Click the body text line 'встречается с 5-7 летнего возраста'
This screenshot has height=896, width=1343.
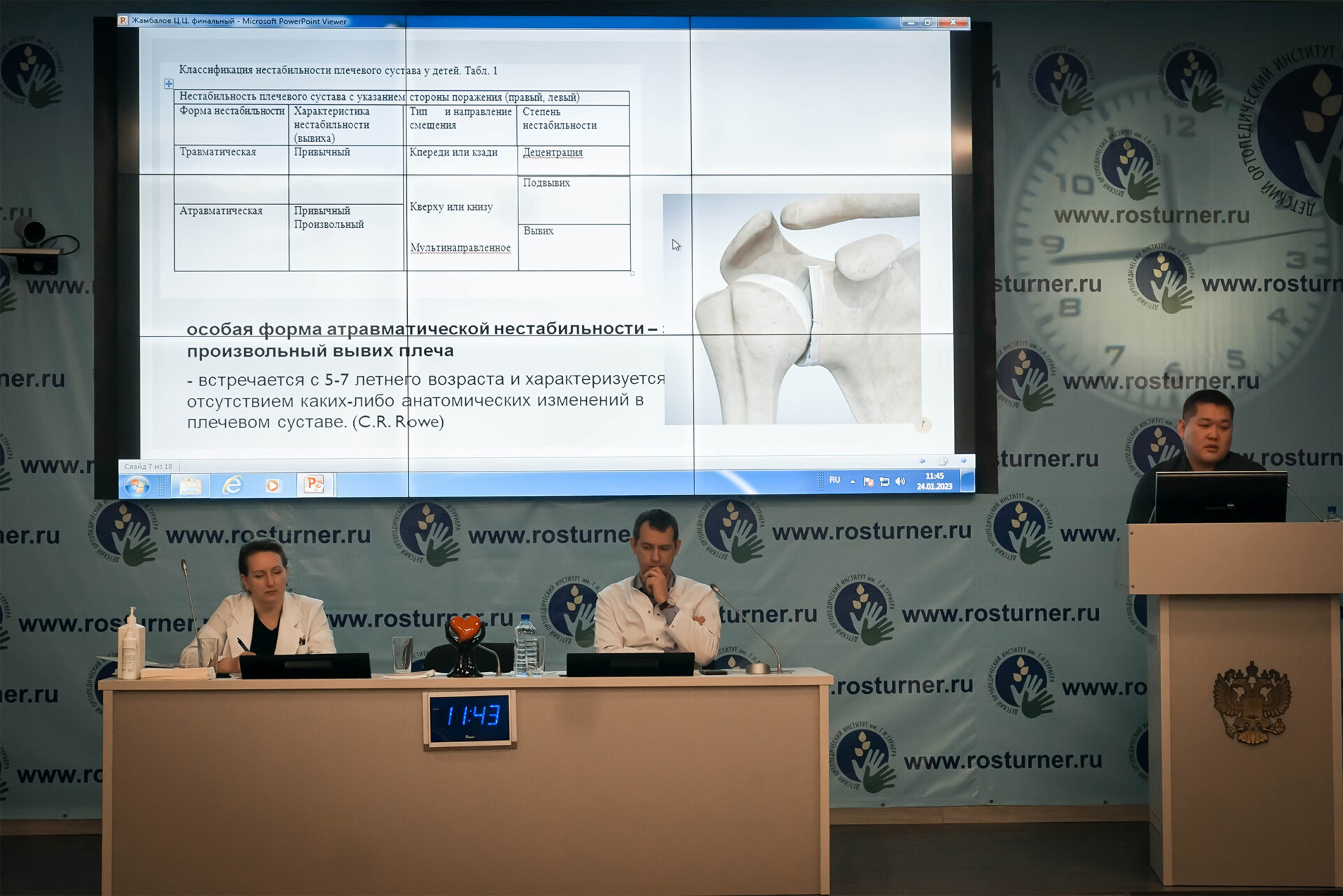point(351,380)
